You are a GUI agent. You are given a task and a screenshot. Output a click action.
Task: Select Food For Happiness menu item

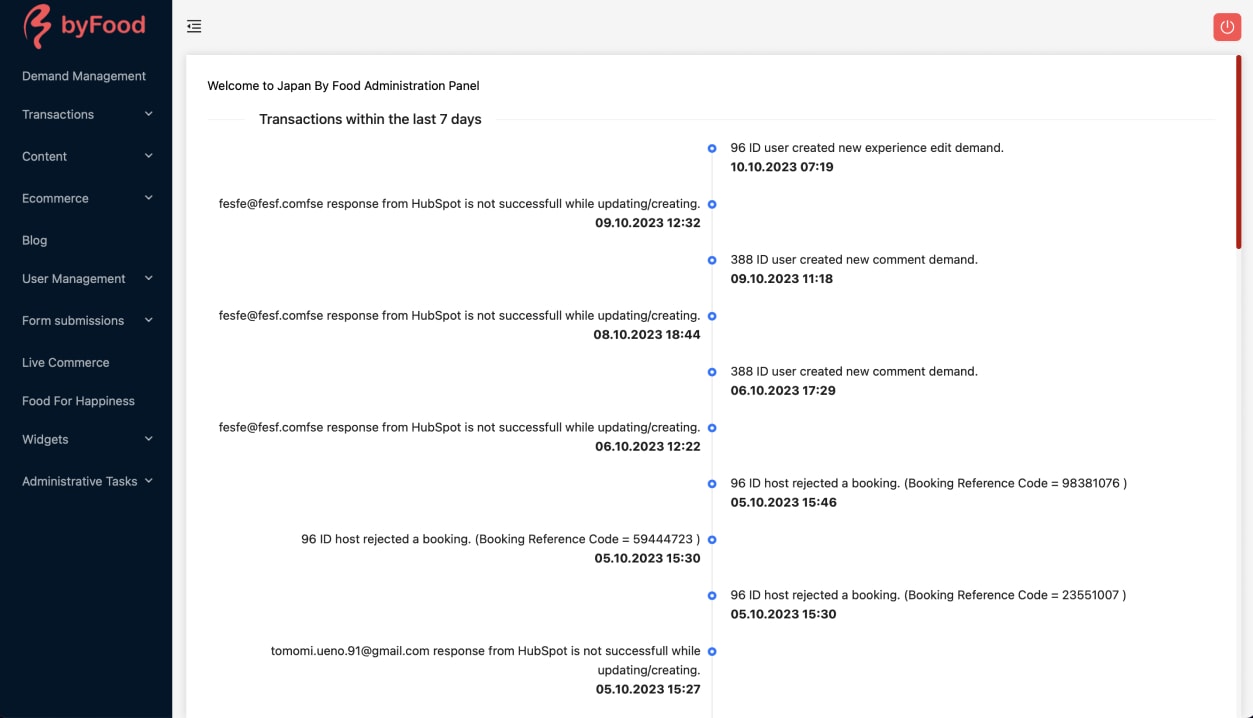click(78, 401)
